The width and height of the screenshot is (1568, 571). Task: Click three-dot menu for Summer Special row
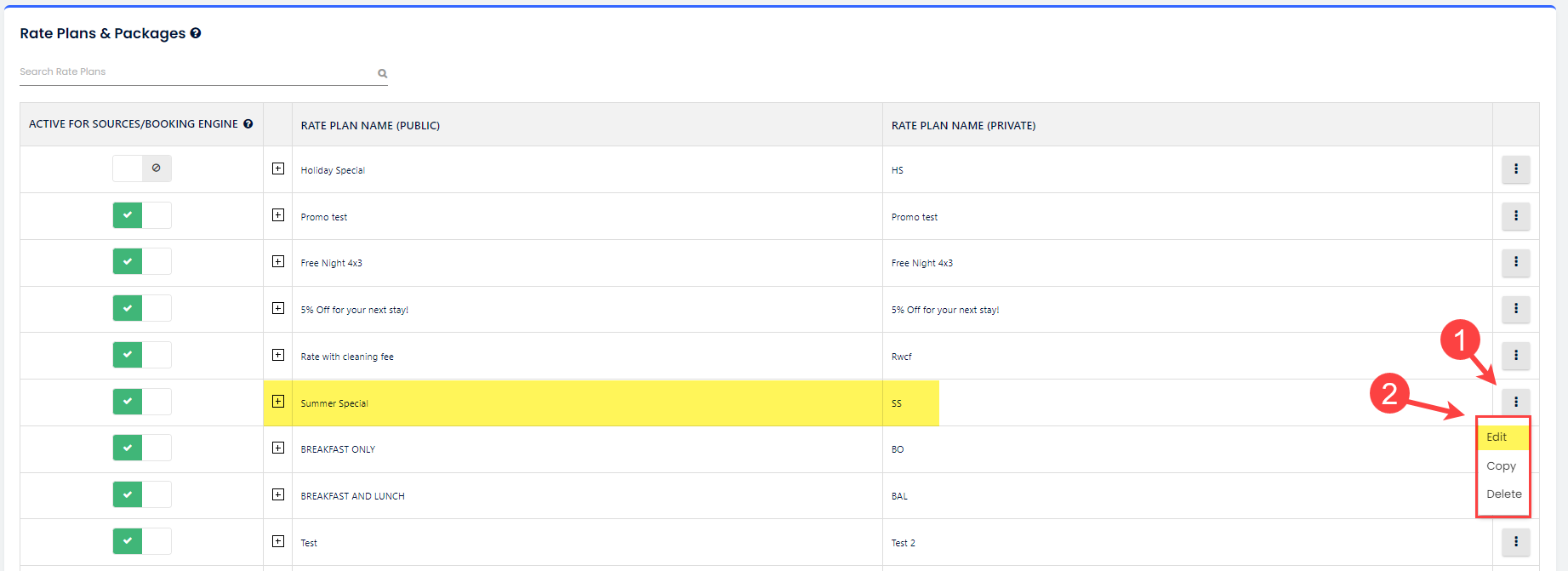click(1515, 402)
